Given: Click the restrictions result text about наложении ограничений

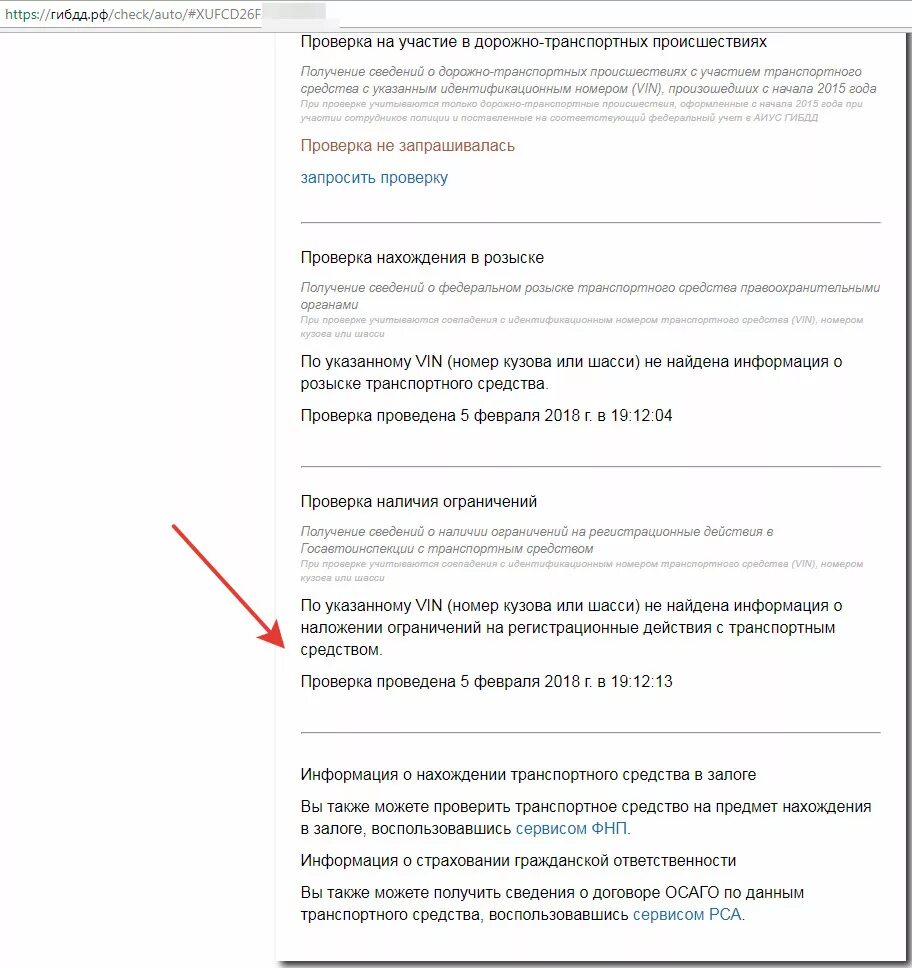Looking at the screenshot, I should (571, 627).
